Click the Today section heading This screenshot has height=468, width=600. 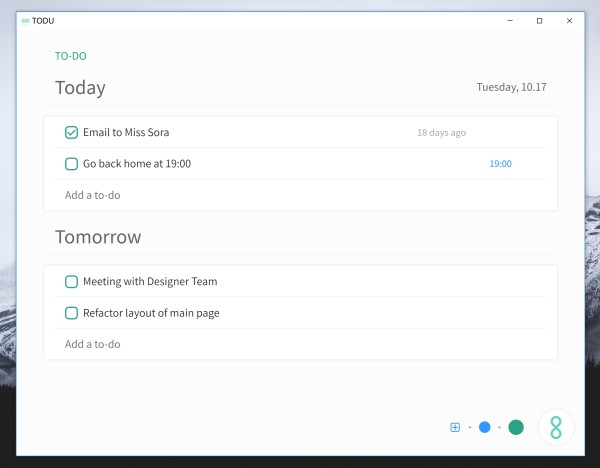pos(80,88)
